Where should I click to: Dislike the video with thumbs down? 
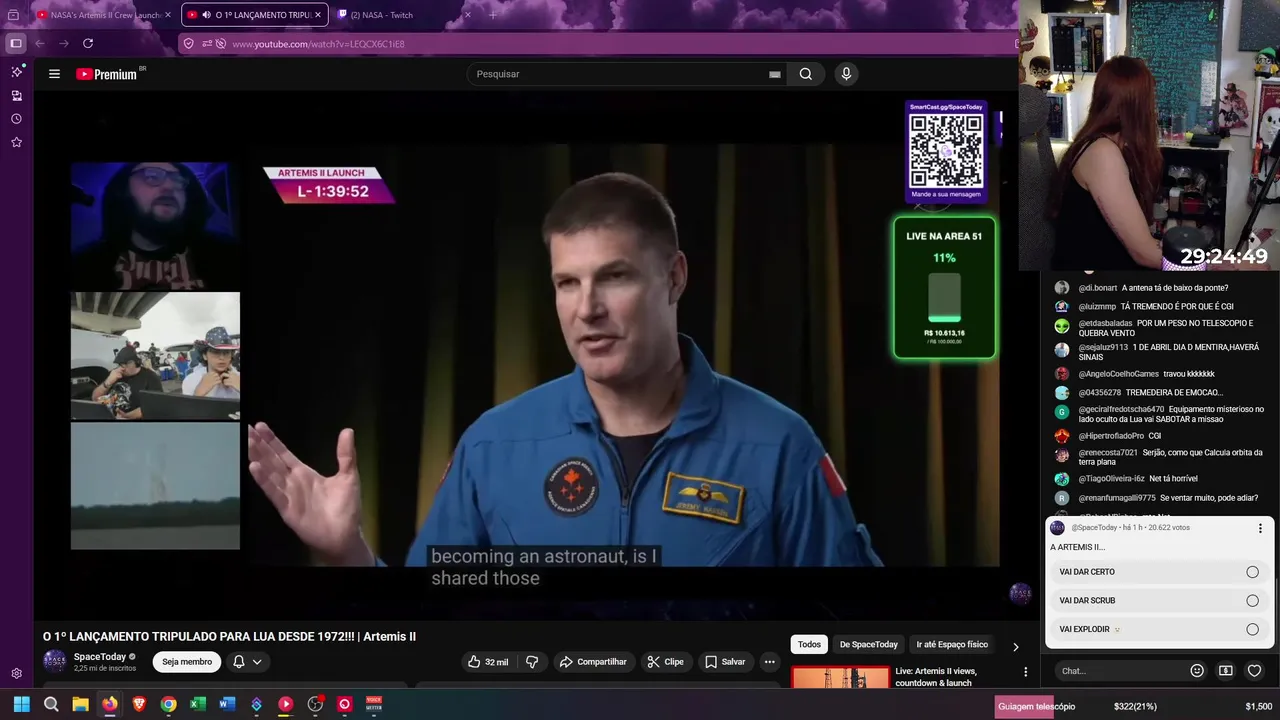coord(532,662)
